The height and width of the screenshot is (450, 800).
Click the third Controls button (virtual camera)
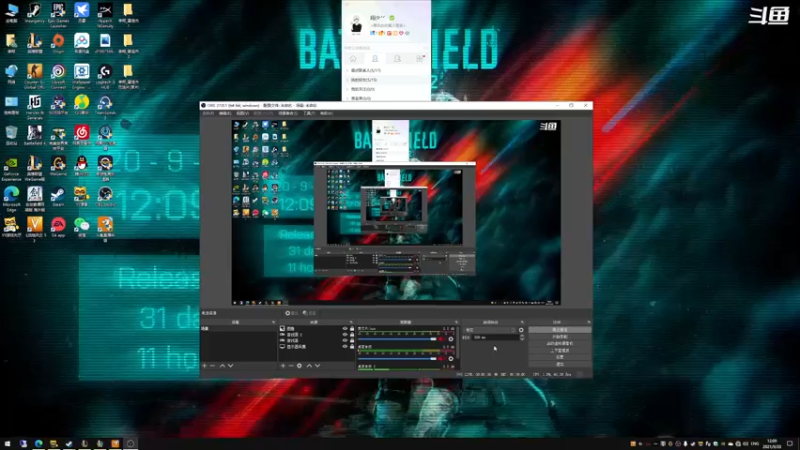560,344
